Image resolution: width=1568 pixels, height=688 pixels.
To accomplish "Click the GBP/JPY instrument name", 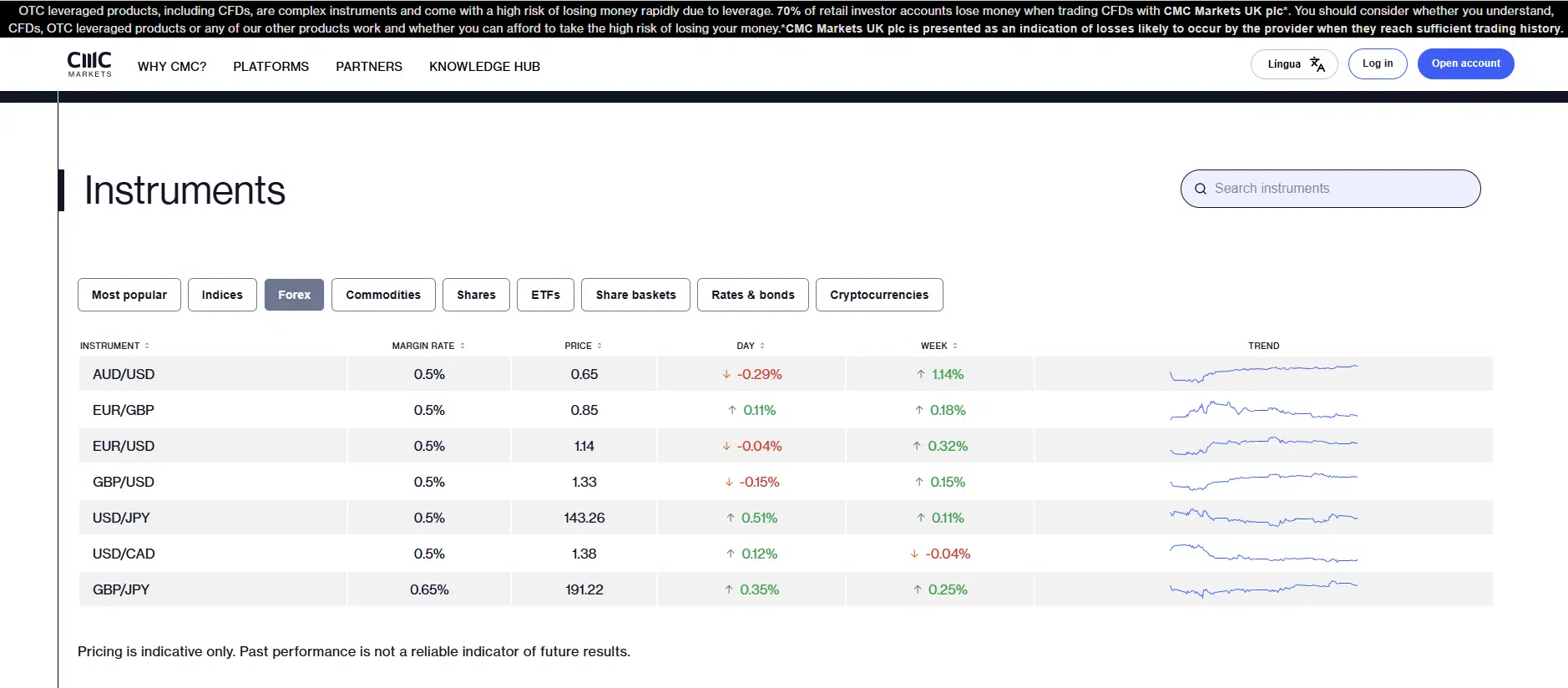I will click(121, 589).
